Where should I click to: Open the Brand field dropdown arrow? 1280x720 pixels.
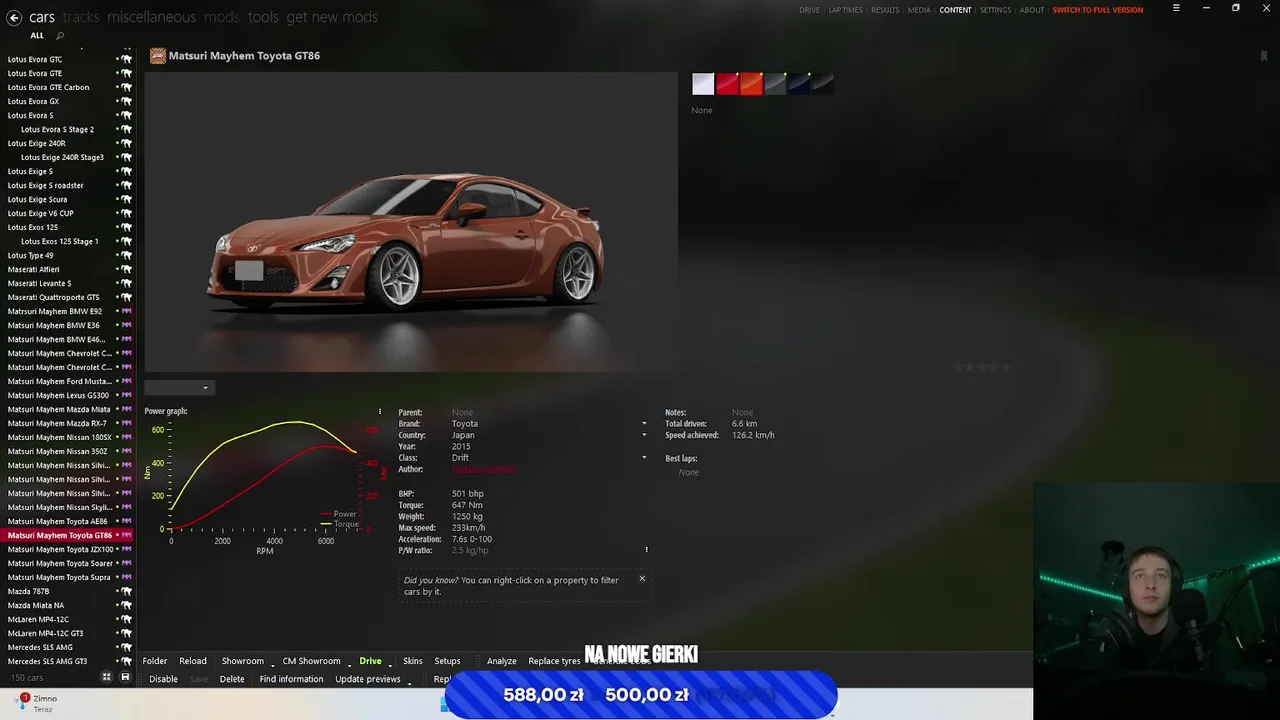coord(644,424)
